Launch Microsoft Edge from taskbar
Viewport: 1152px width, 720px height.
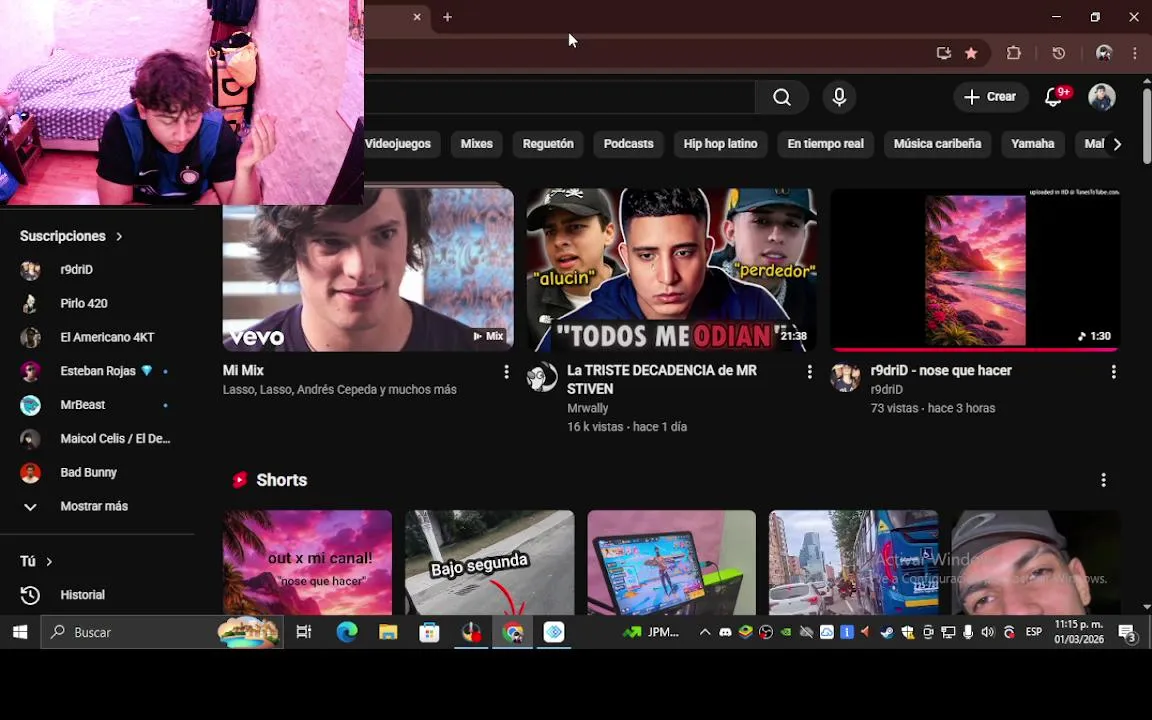[347, 632]
